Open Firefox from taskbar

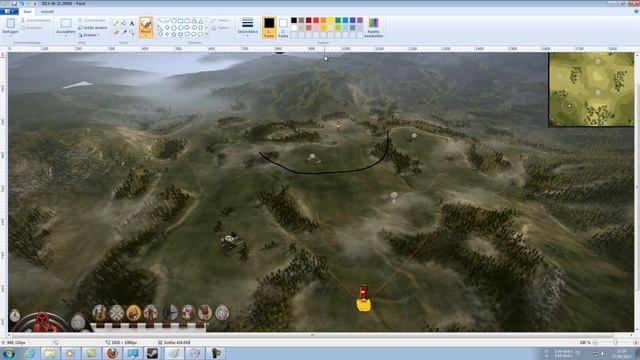click(x=112, y=353)
